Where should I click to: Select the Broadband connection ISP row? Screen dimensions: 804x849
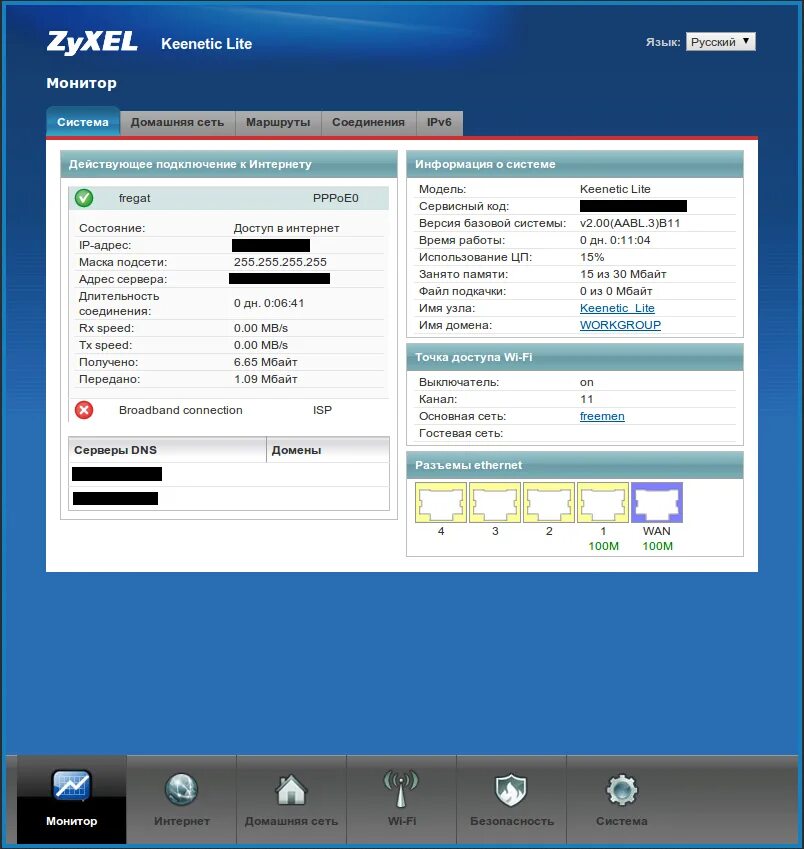pos(229,410)
